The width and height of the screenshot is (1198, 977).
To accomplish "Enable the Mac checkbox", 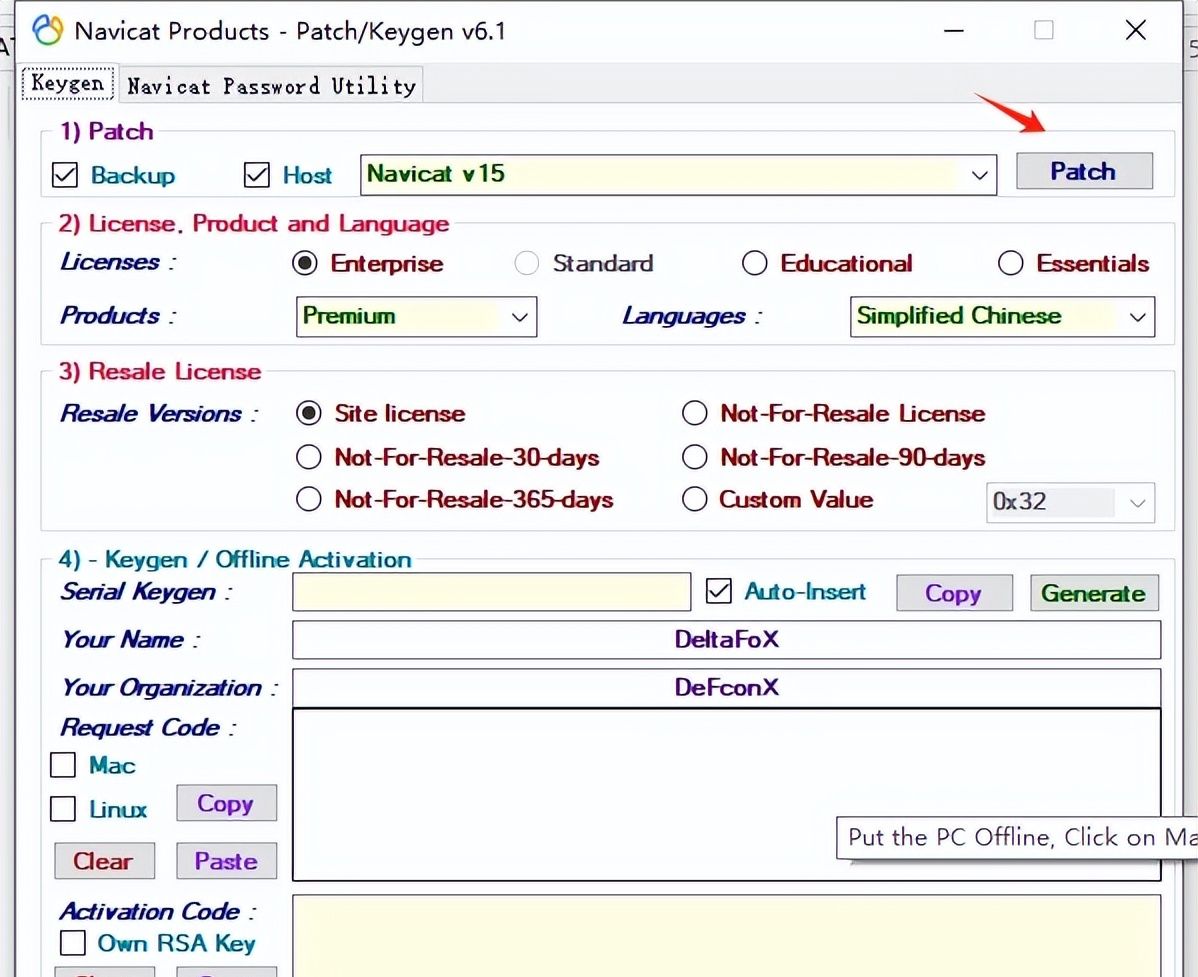I will click(63, 766).
